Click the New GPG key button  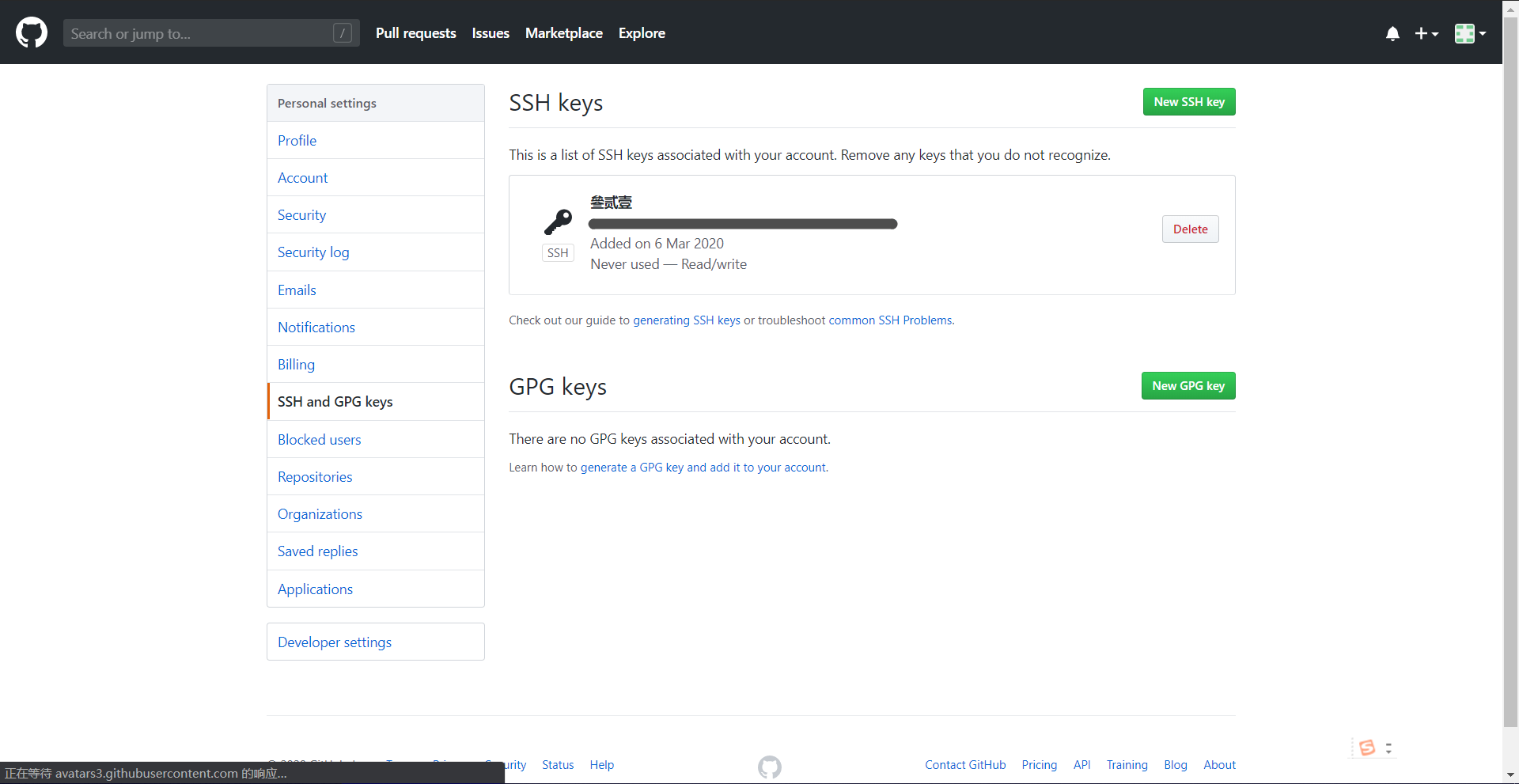1188,386
